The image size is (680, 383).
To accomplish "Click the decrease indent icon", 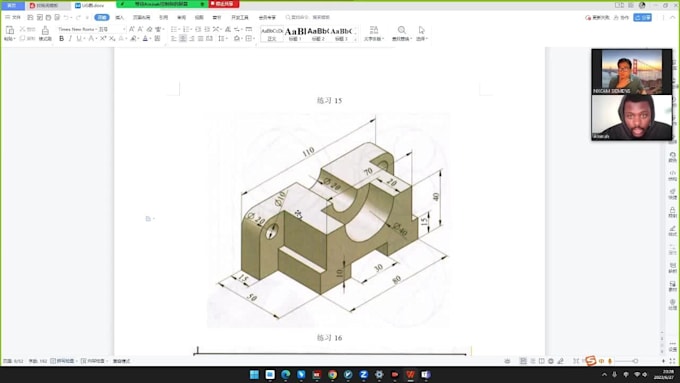I will (198, 29).
